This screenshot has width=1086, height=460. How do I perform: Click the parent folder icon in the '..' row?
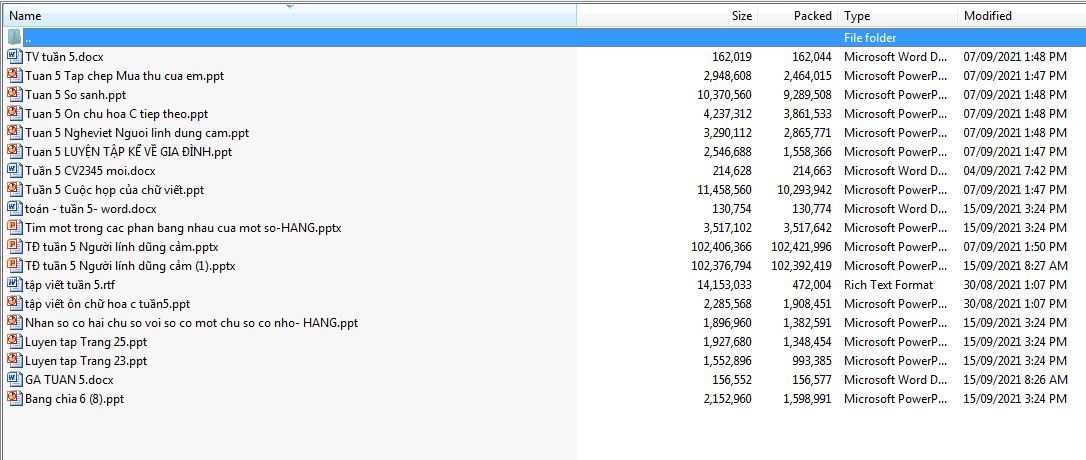tap(14, 38)
